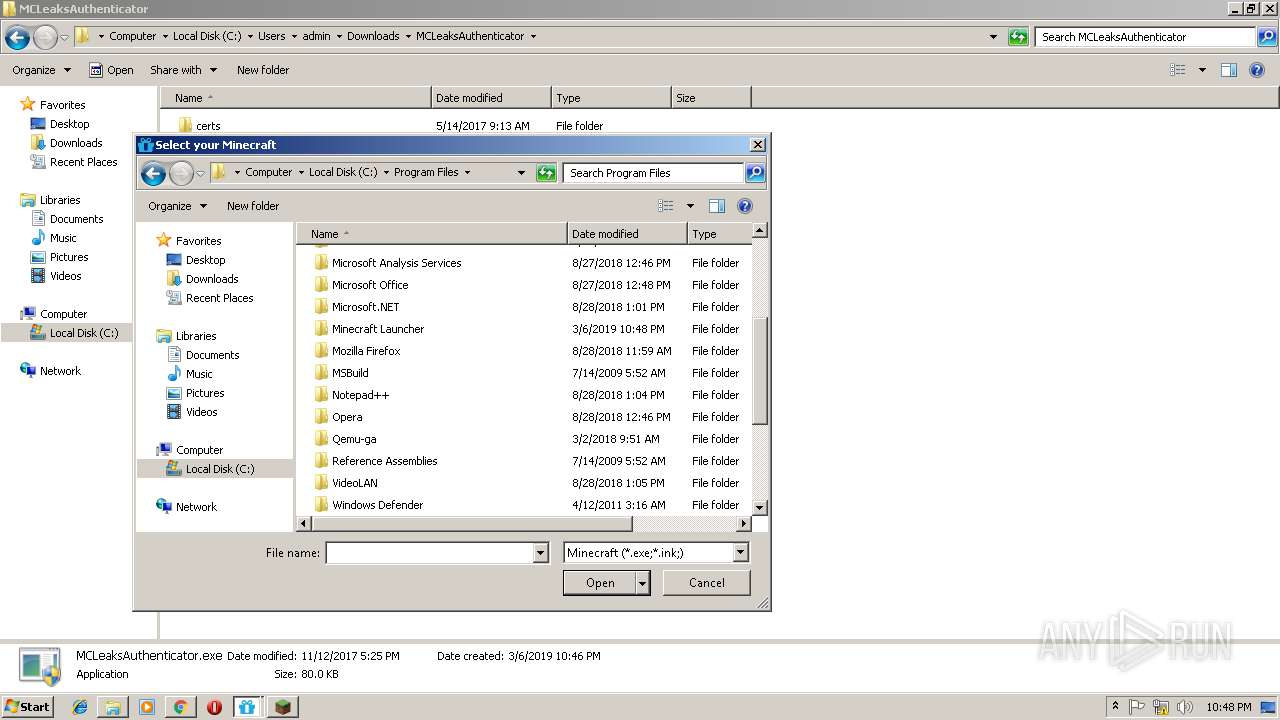1280x720 pixels.
Task: Sort dialog list by Type column
Action: point(719,234)
